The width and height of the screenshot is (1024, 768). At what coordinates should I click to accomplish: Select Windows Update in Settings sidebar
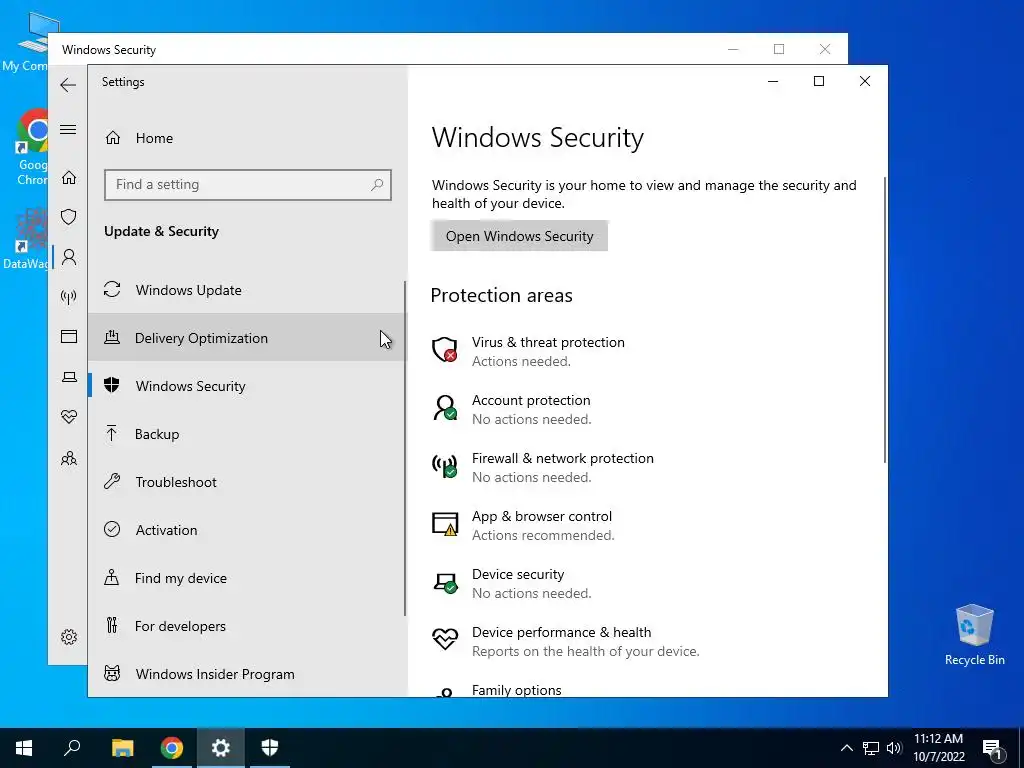246,290
